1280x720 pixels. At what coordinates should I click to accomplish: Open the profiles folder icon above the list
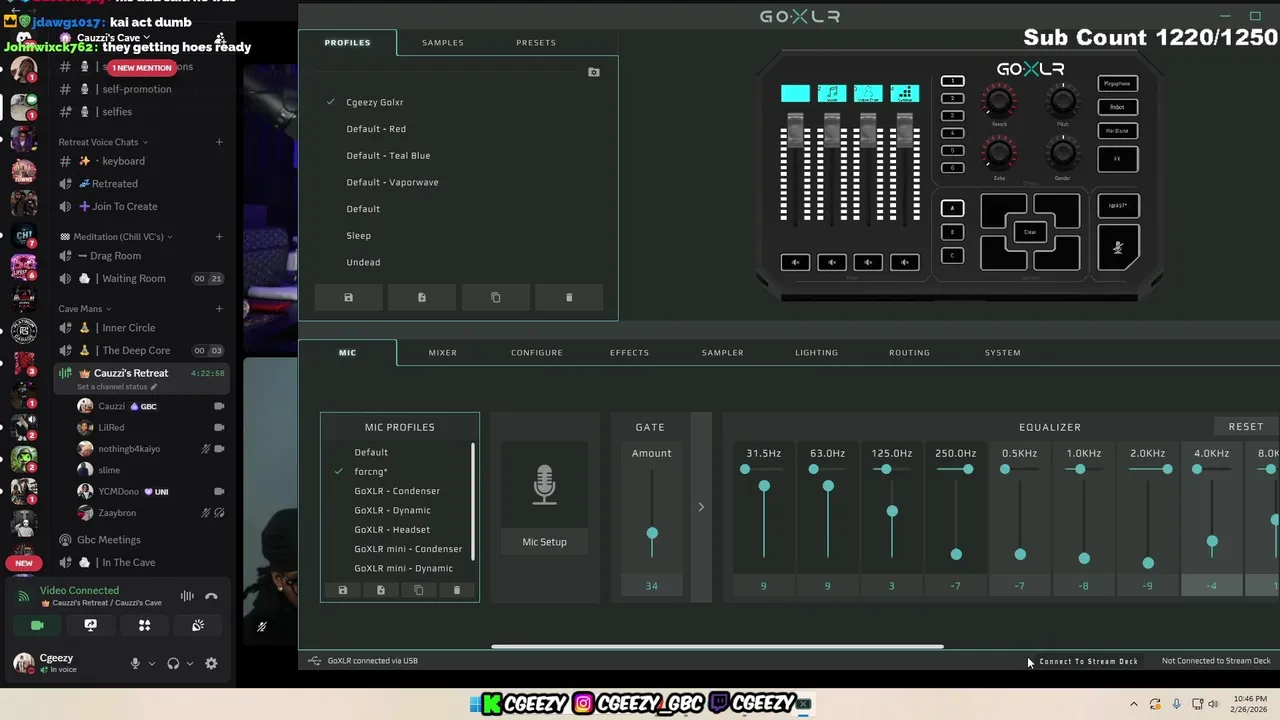[594, 72]
